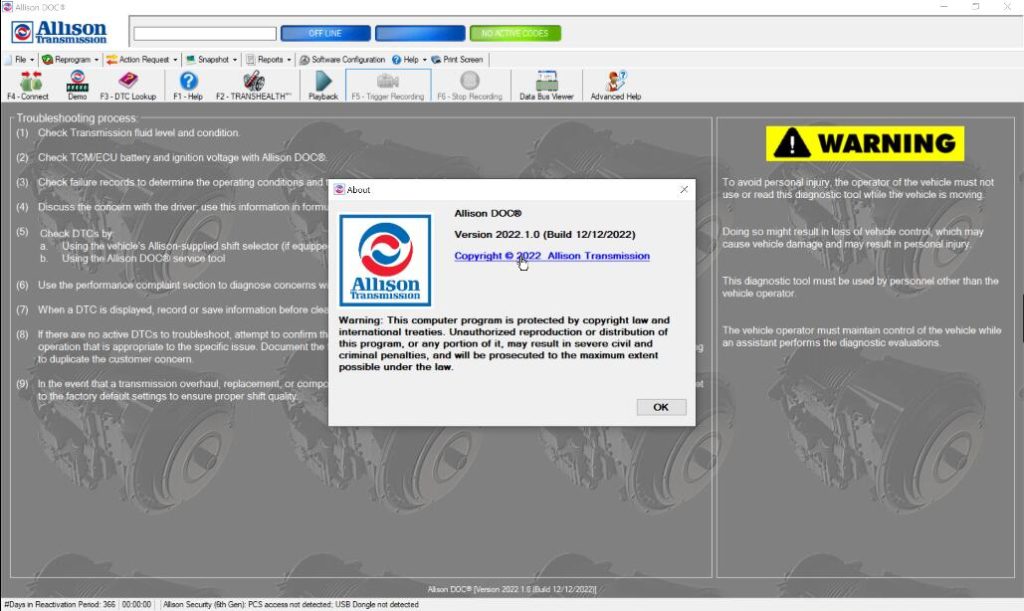Image resolution: width=1024 pixels, height=611 pixels.
Task: Launch Demo mode
Action: (76, 86)
